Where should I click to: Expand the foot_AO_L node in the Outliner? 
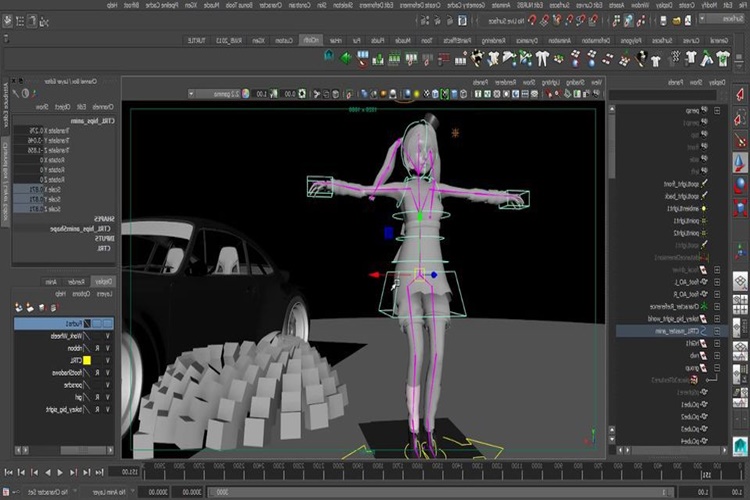coord(717,282)
